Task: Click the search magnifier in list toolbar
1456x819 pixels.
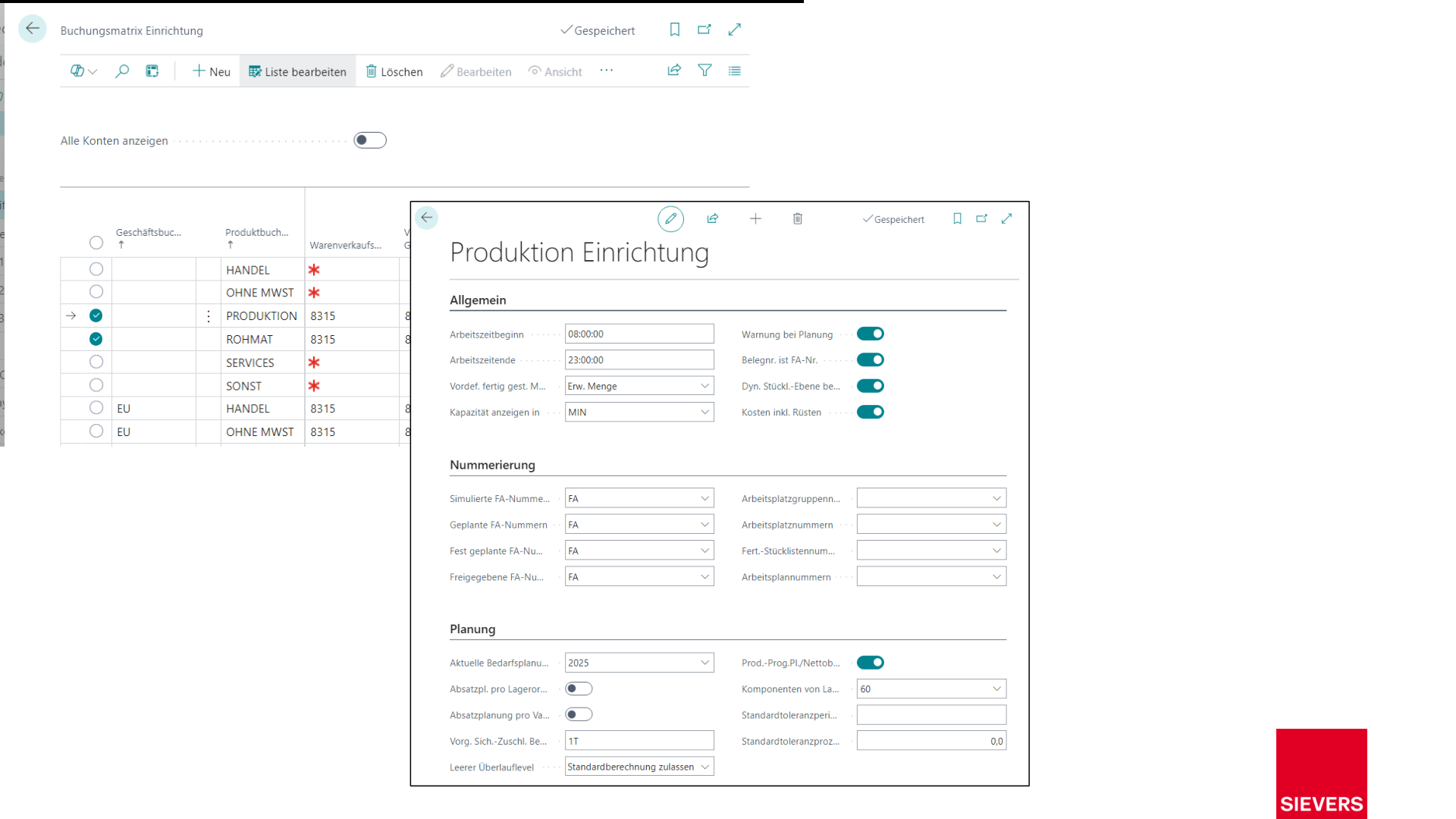Action: pos(122,71)
